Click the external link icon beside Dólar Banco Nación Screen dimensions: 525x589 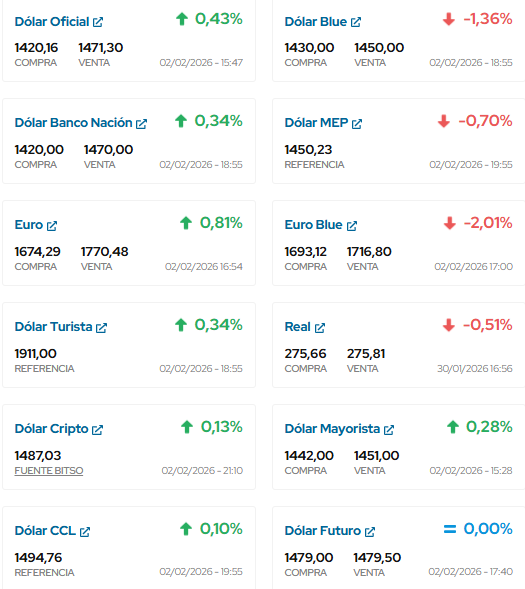point(141,124)
